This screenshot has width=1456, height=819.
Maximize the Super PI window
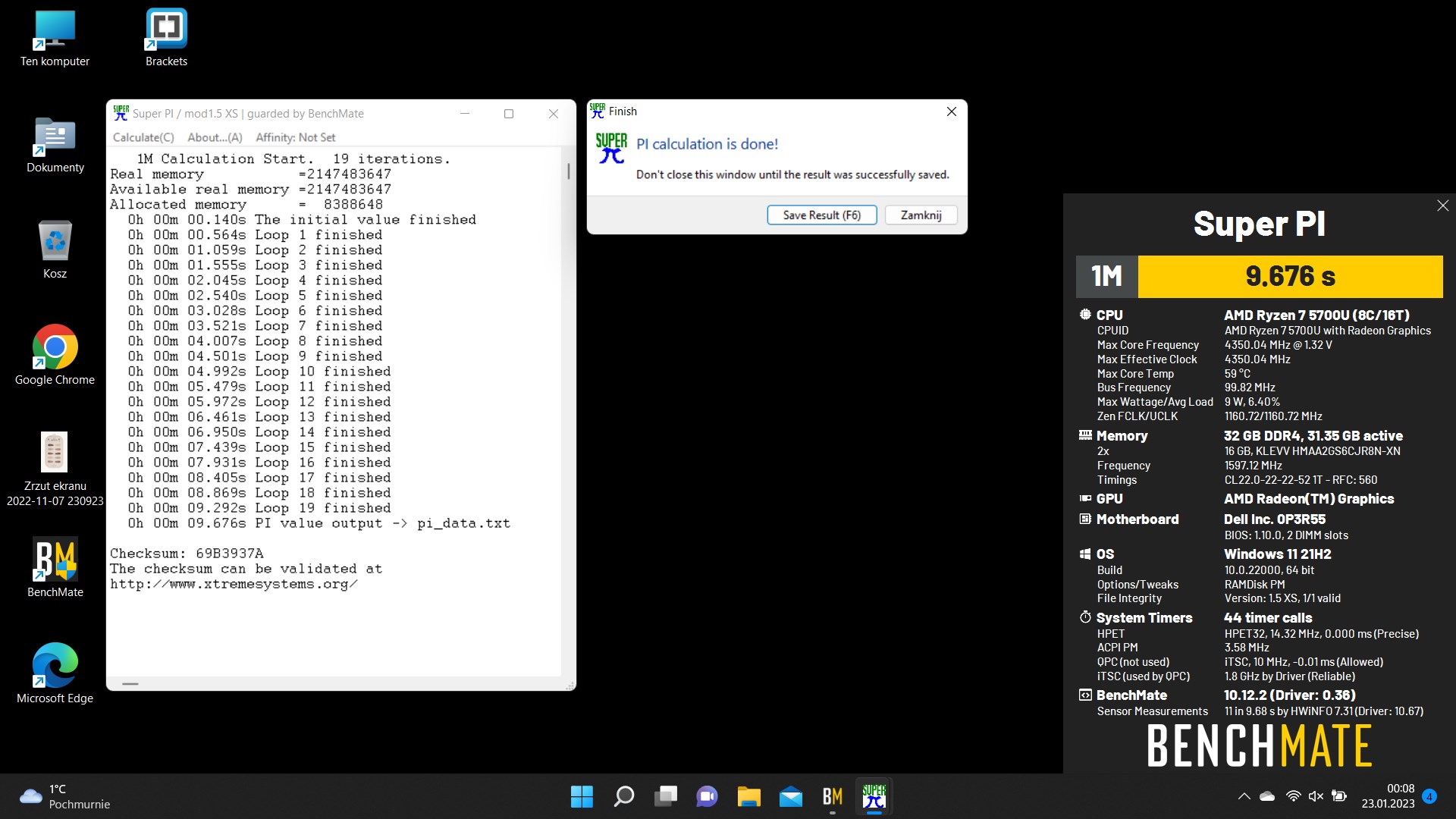509,114
